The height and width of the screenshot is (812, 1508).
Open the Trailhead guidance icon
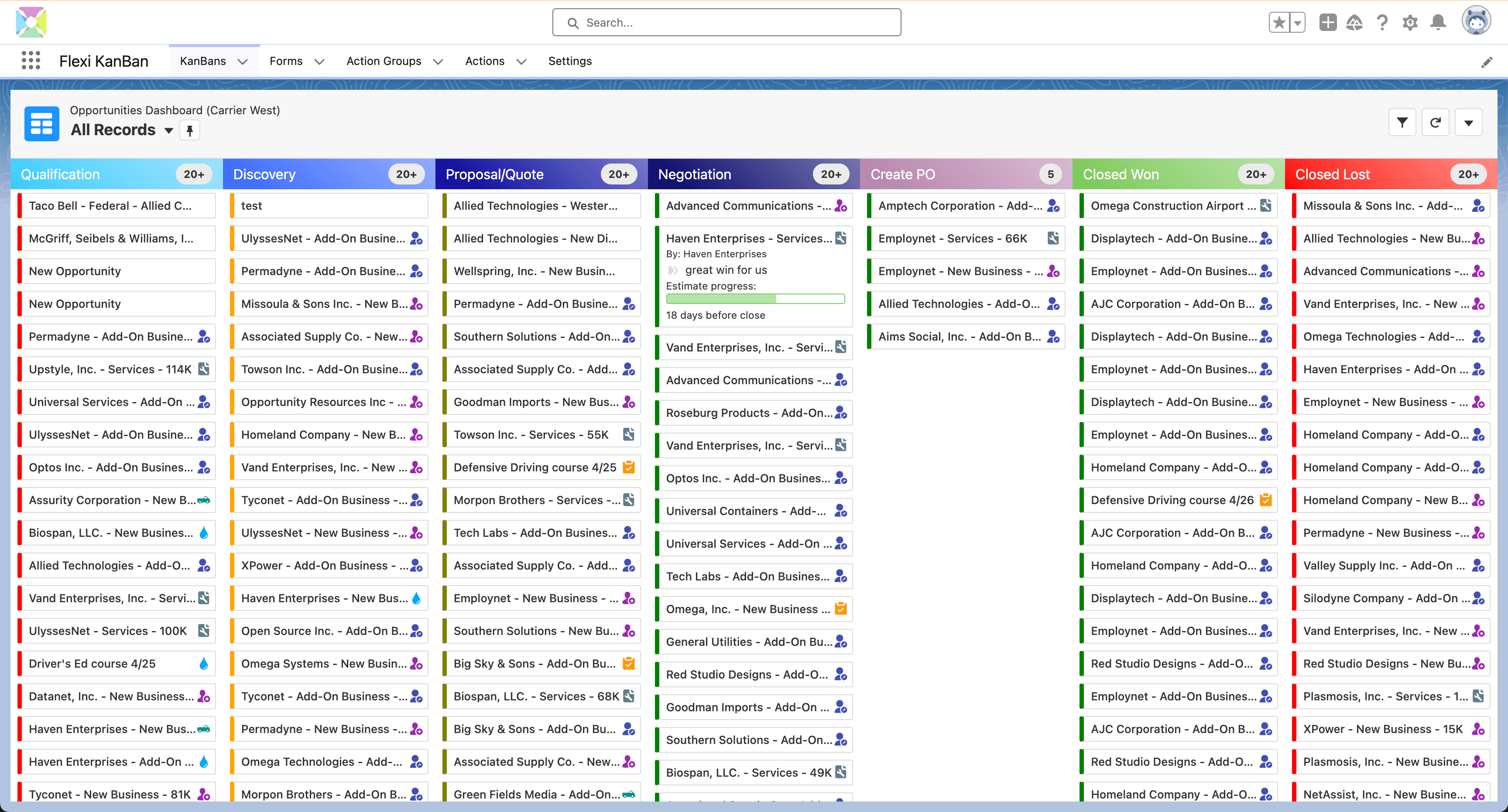click(1354, 23)
